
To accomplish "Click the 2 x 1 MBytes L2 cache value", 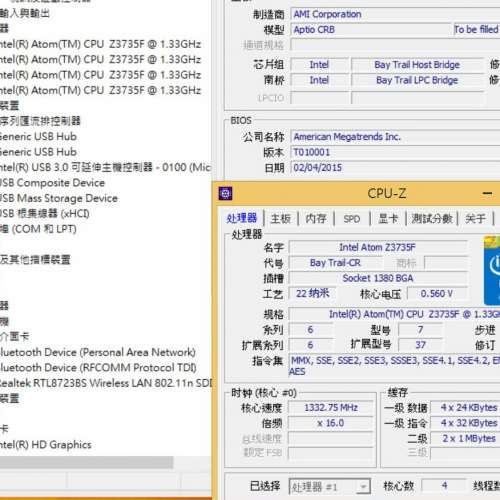I will click(x=466, y=438).
